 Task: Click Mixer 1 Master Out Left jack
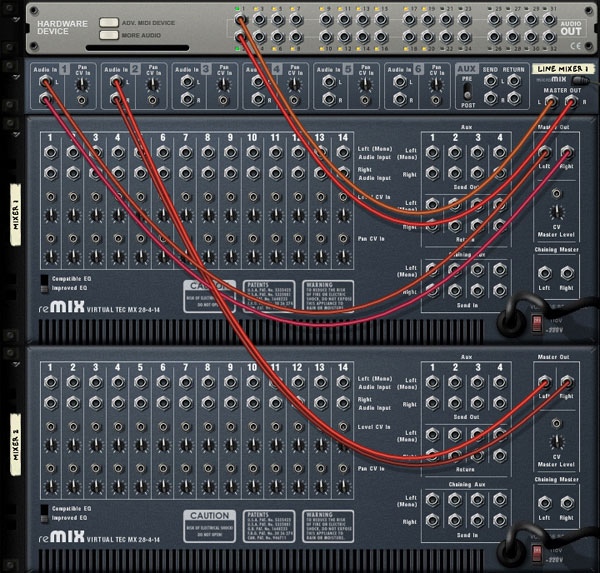(545, 152)
